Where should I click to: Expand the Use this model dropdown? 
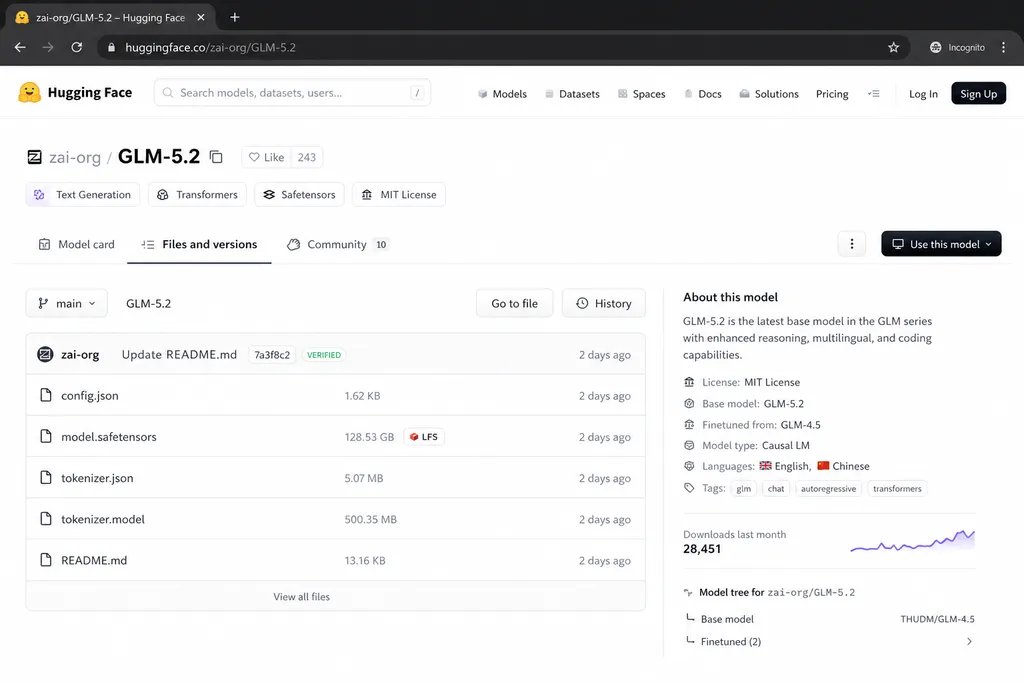[x=941, y=244]
